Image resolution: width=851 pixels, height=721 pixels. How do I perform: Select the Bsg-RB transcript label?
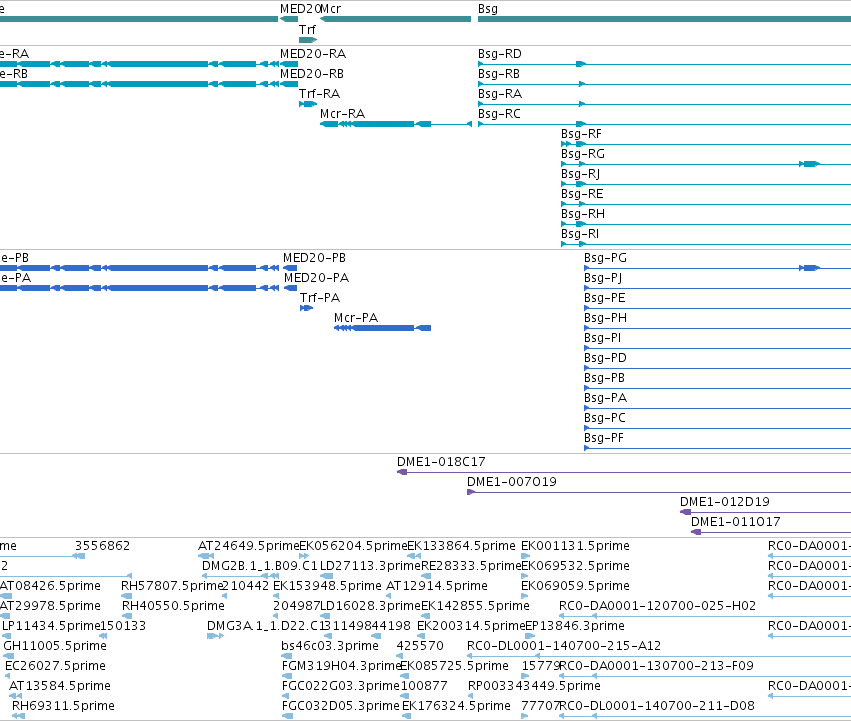point(499,74)
